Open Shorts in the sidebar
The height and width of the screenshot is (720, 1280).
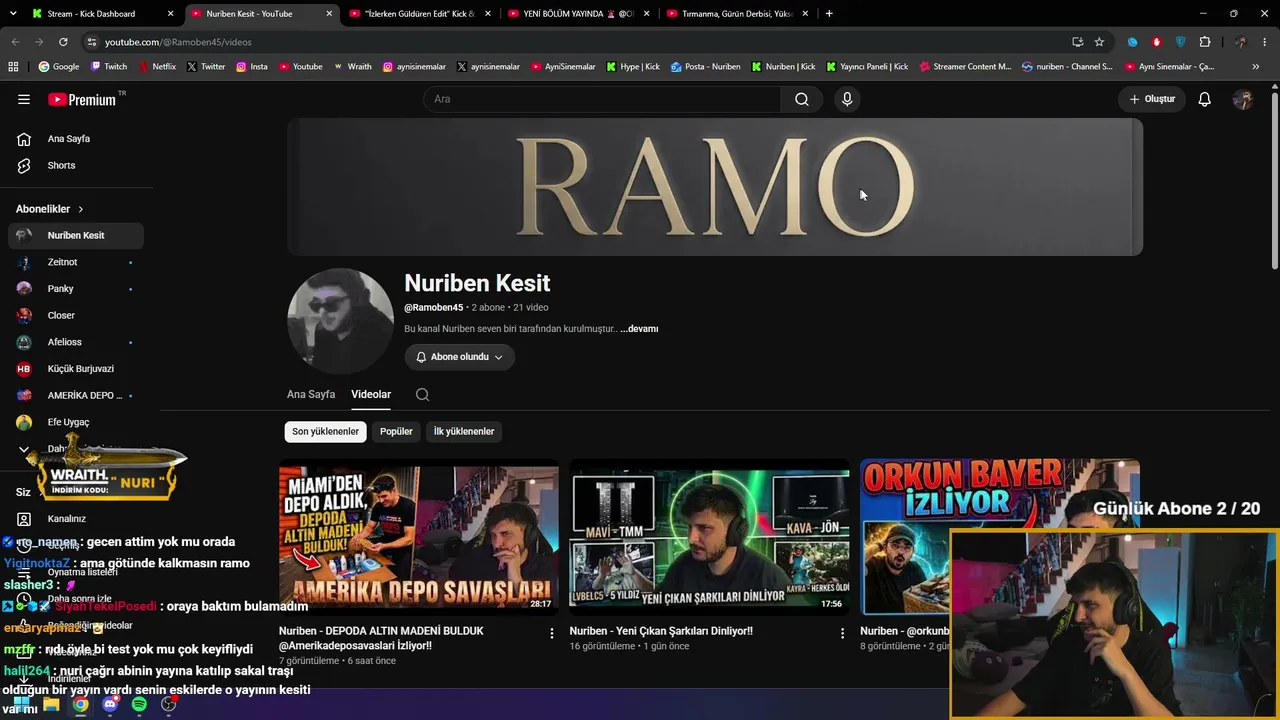[x=76, y=165]
